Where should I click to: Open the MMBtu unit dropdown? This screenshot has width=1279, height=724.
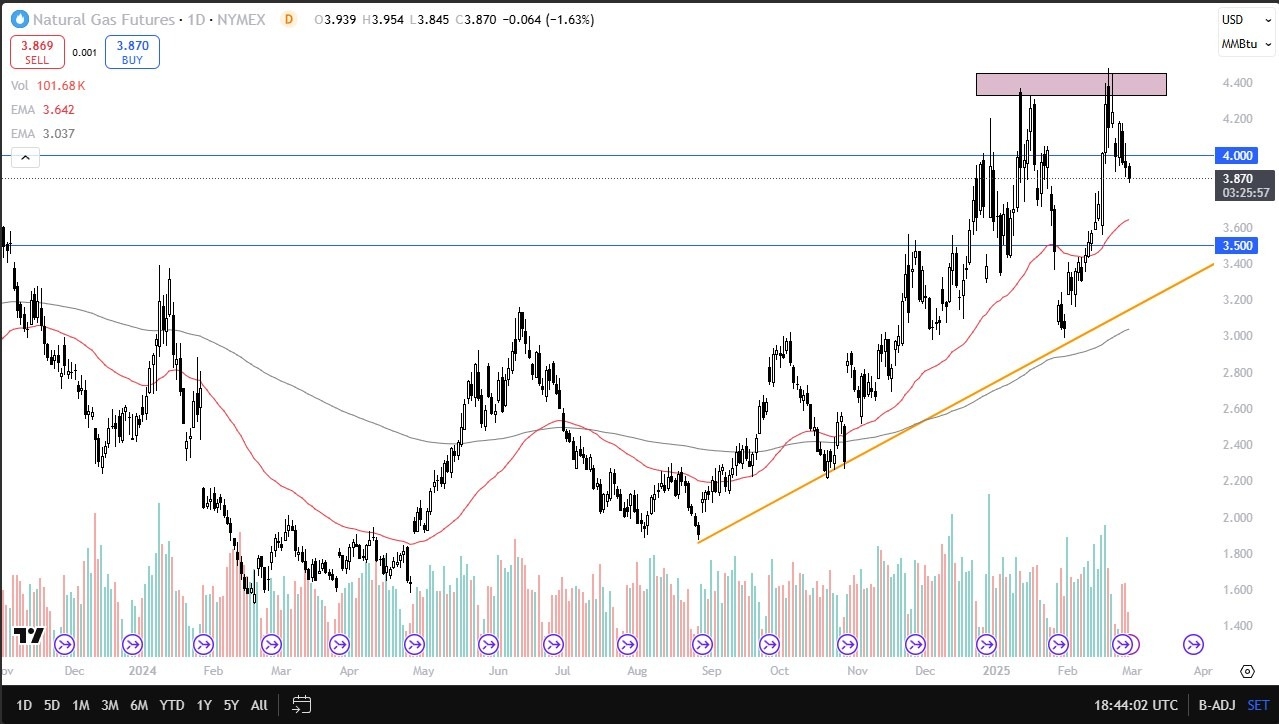pyautogui.click(x=1244, y=45)
